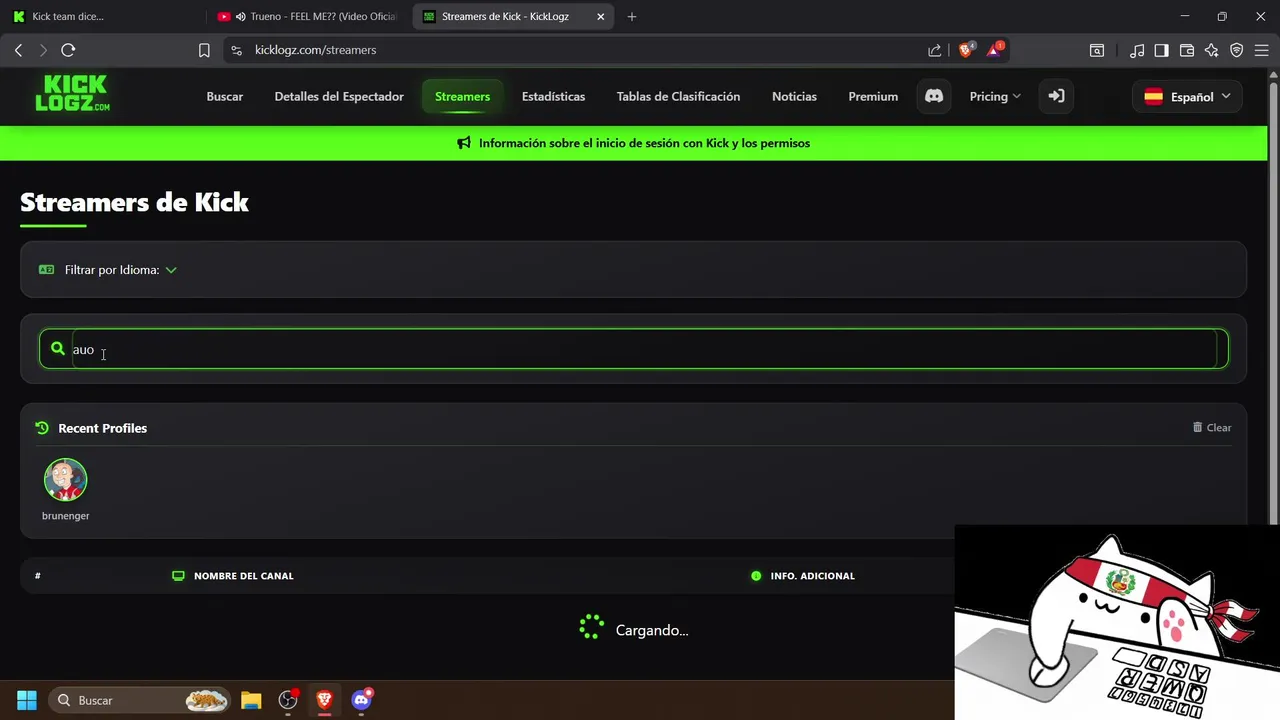Screen dimensions: 1280x720
Task: Click the tab search icon in the toolbar
Action: (x=1097, y=50)
